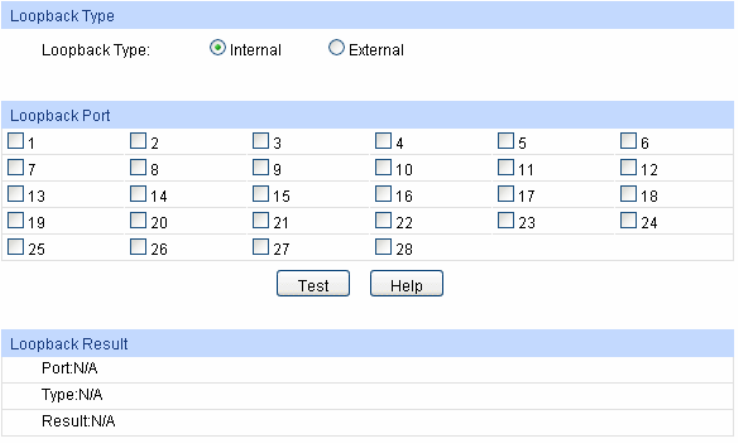Check the port 1 checkbox
The height and width of the screenshot is (443, 738).
[x=15, y=142]
